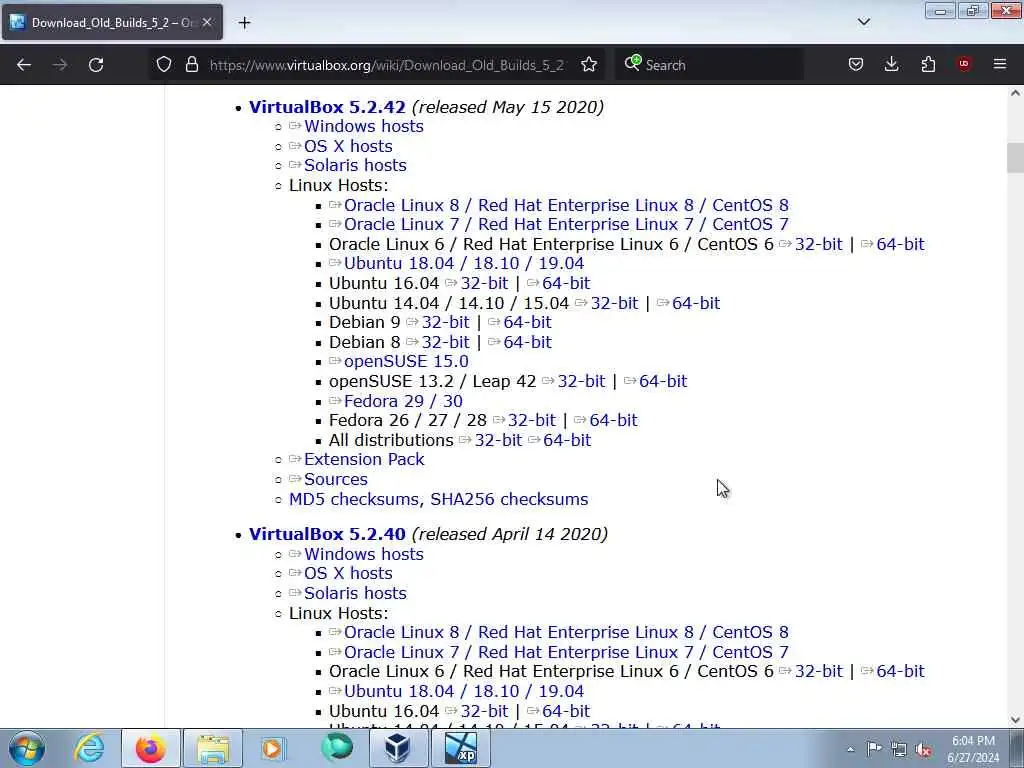Select the Download_Old_Builds_5_2 tab
This screenshot has width=1024, height=768.
pyautogui.click(x=112, y=22)
